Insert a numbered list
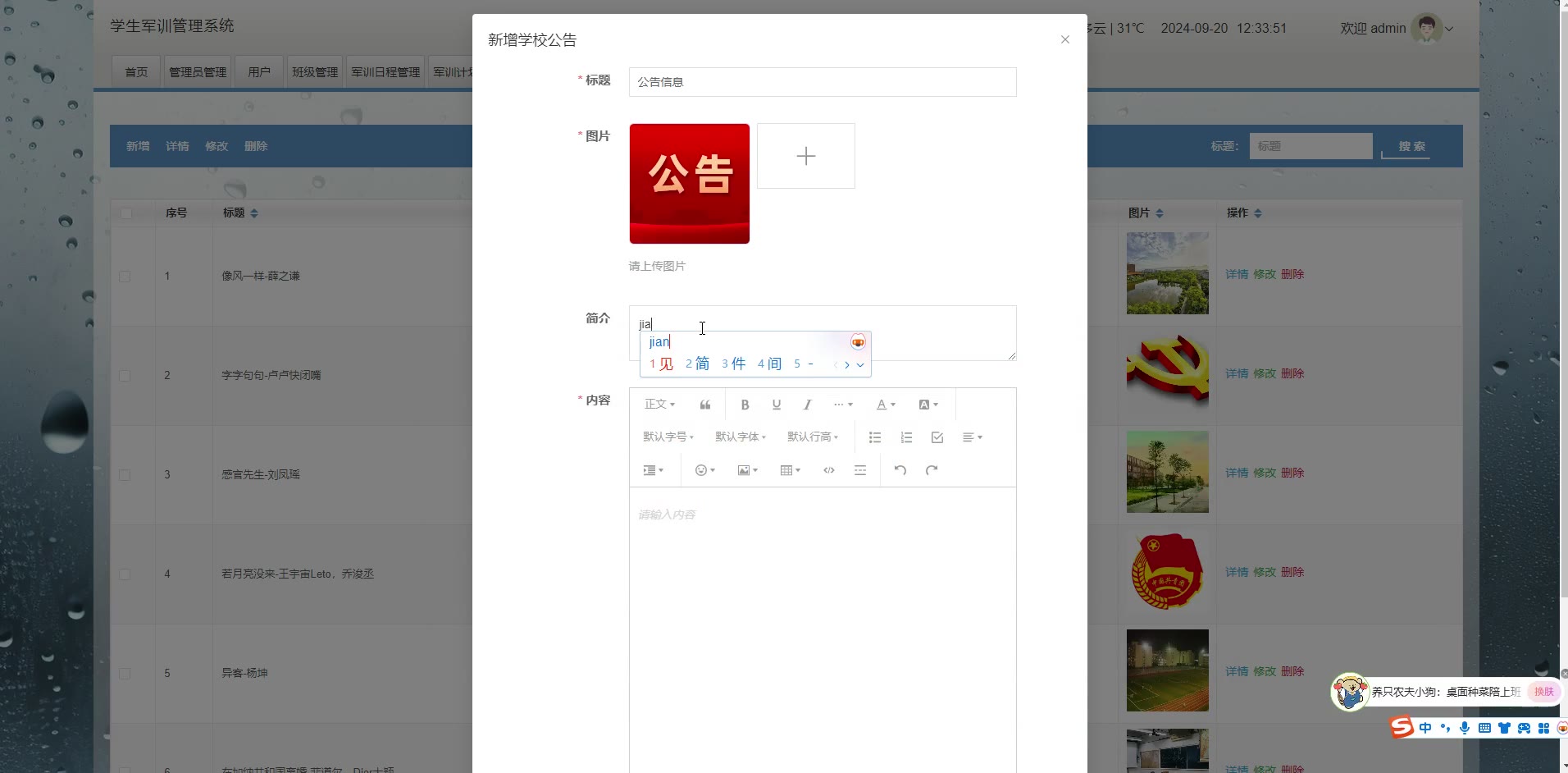 [x=906, y=437]
